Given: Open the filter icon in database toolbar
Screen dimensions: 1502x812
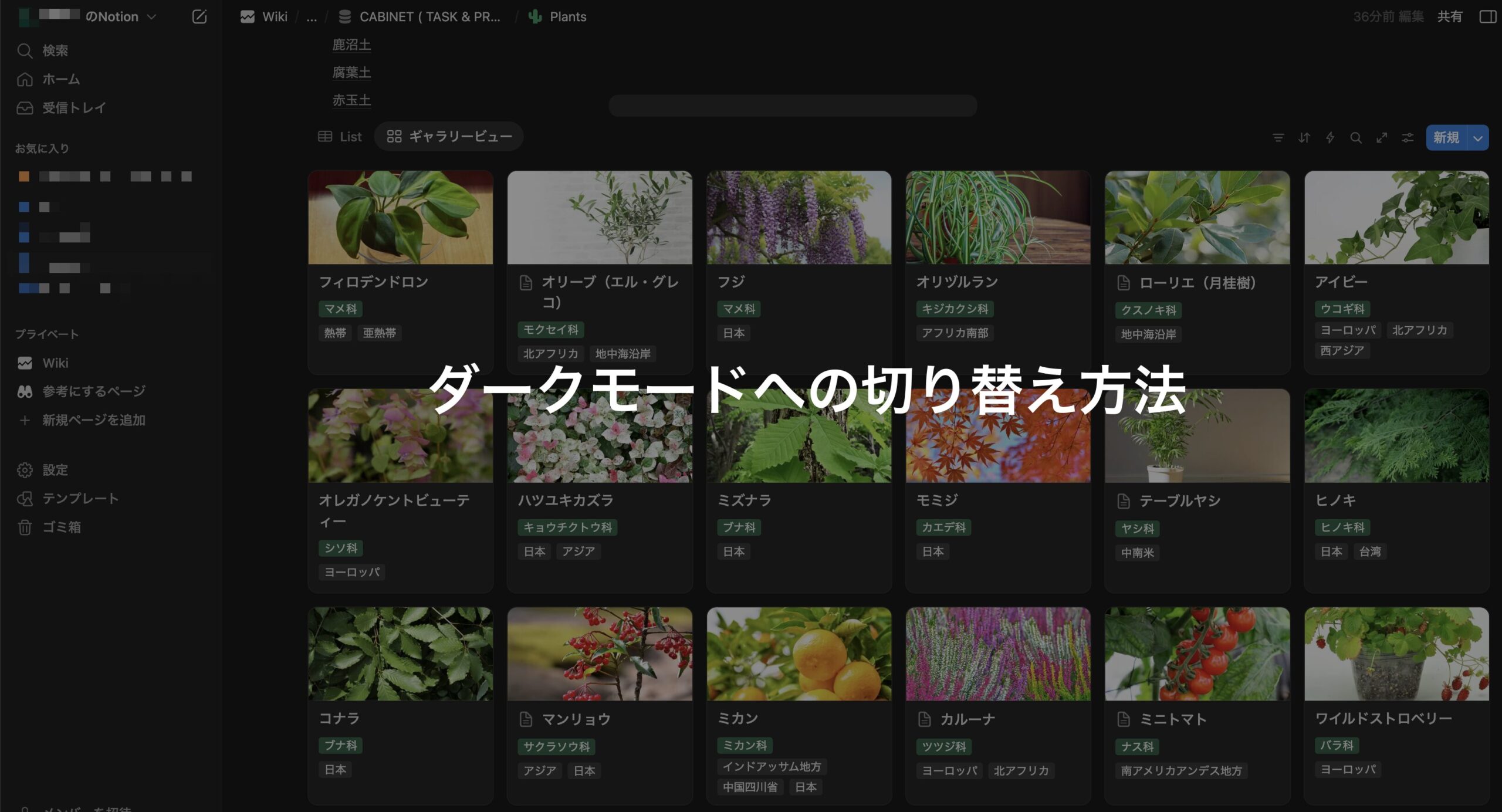Looking at the screenshot, I should 1278,138.
